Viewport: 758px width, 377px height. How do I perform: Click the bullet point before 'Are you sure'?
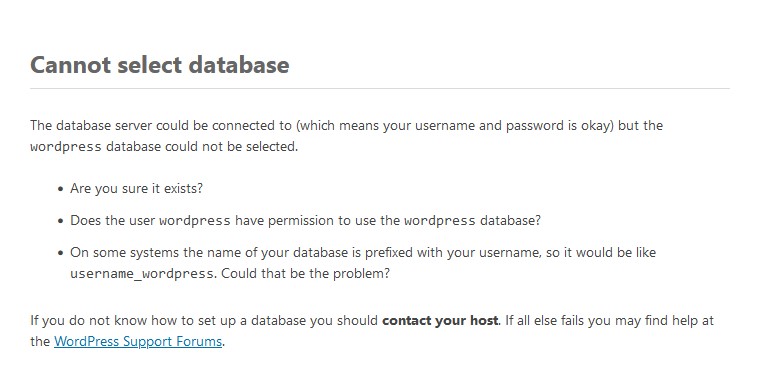pos(60,189)
